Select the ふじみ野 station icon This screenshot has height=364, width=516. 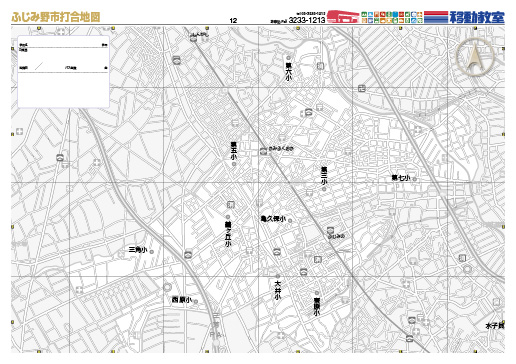330,230
